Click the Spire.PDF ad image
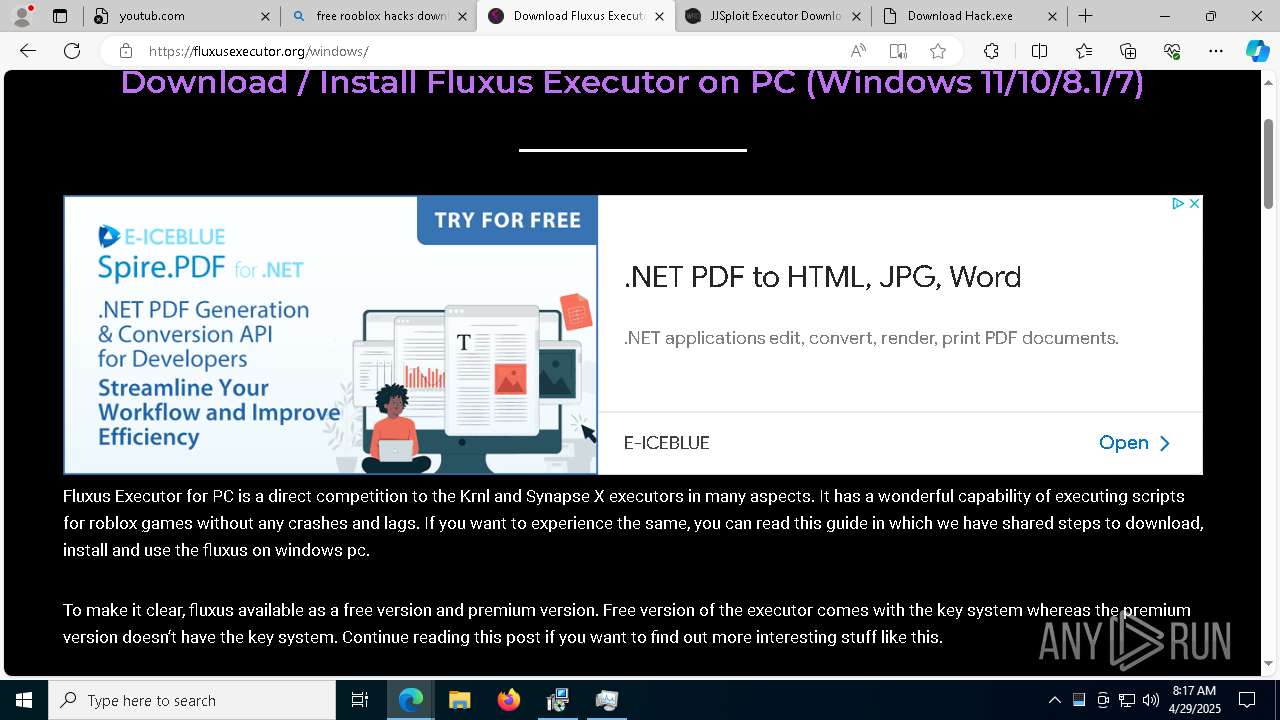Image resolution: width=1280 pixels, height=720 pixels. point(331,335)
